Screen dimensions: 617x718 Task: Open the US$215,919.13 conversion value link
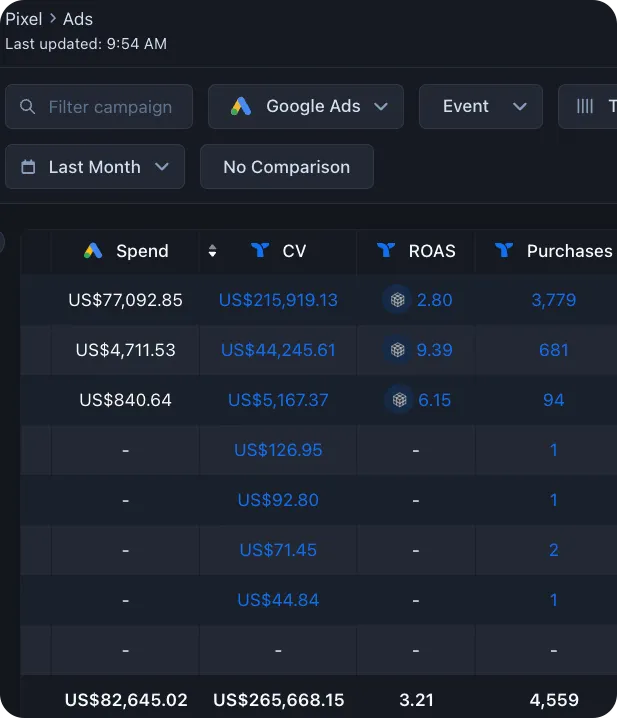[x=278, y=300]
